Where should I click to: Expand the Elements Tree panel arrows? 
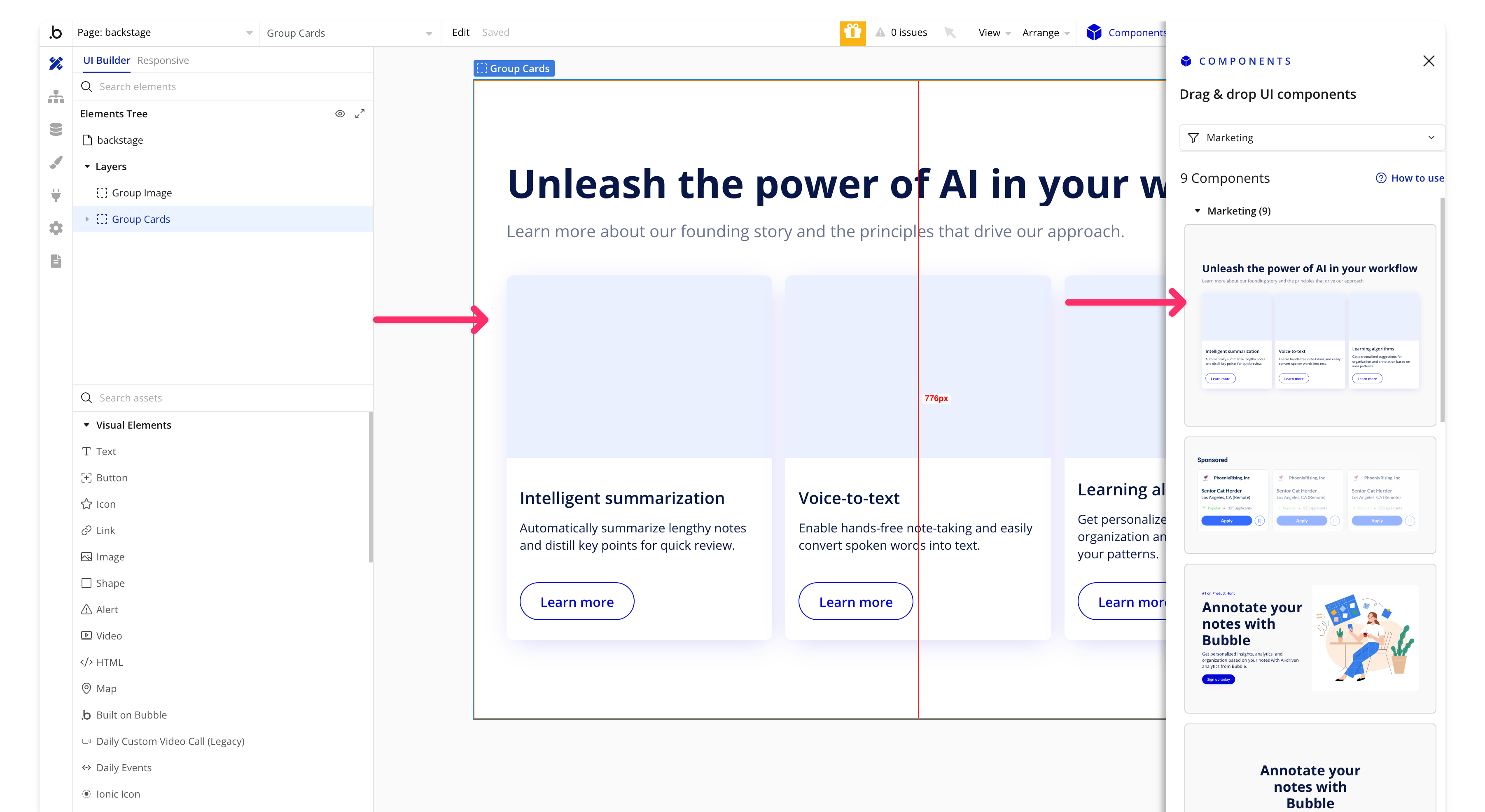[x=360, y=114]
